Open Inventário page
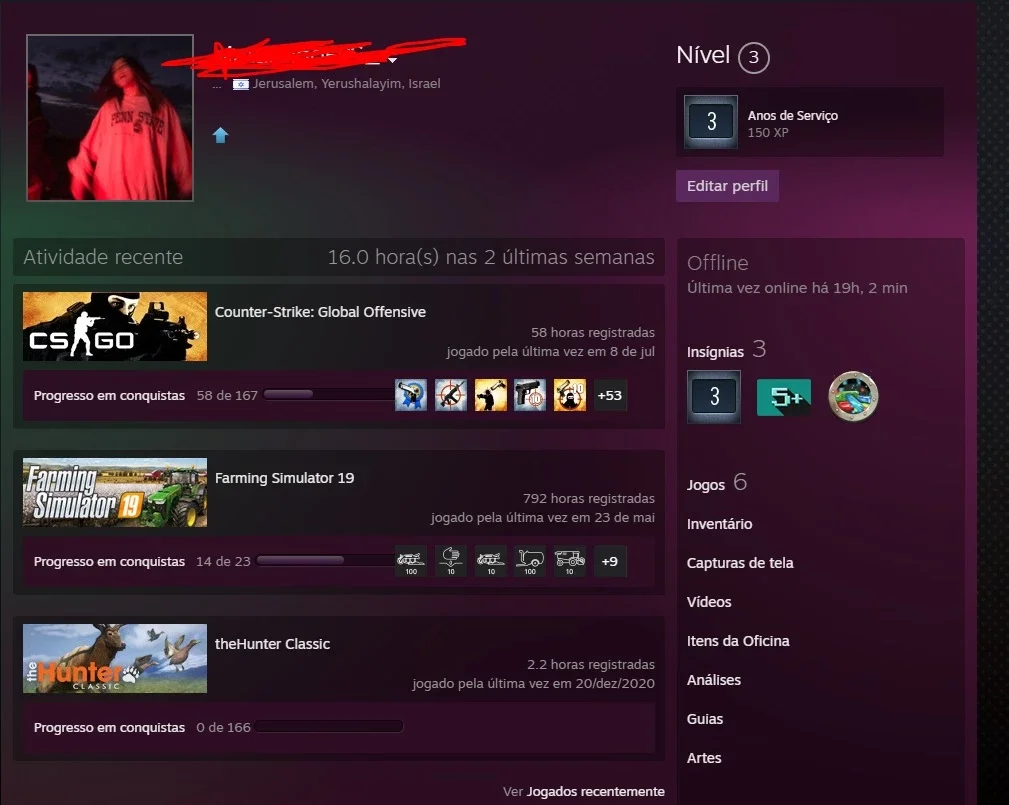The width and height of the screenshot is (1009, 805). coord(719,524)
